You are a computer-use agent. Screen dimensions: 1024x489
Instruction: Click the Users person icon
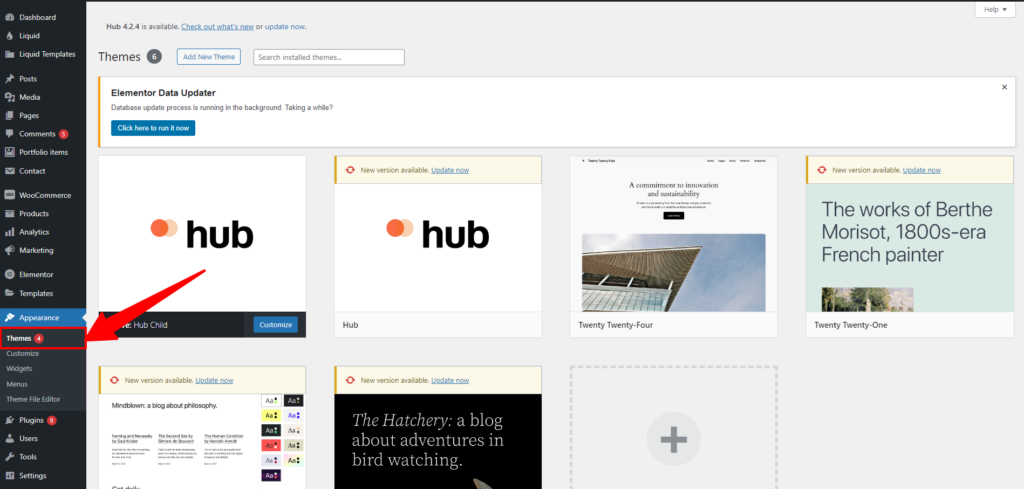coord(9,439)
